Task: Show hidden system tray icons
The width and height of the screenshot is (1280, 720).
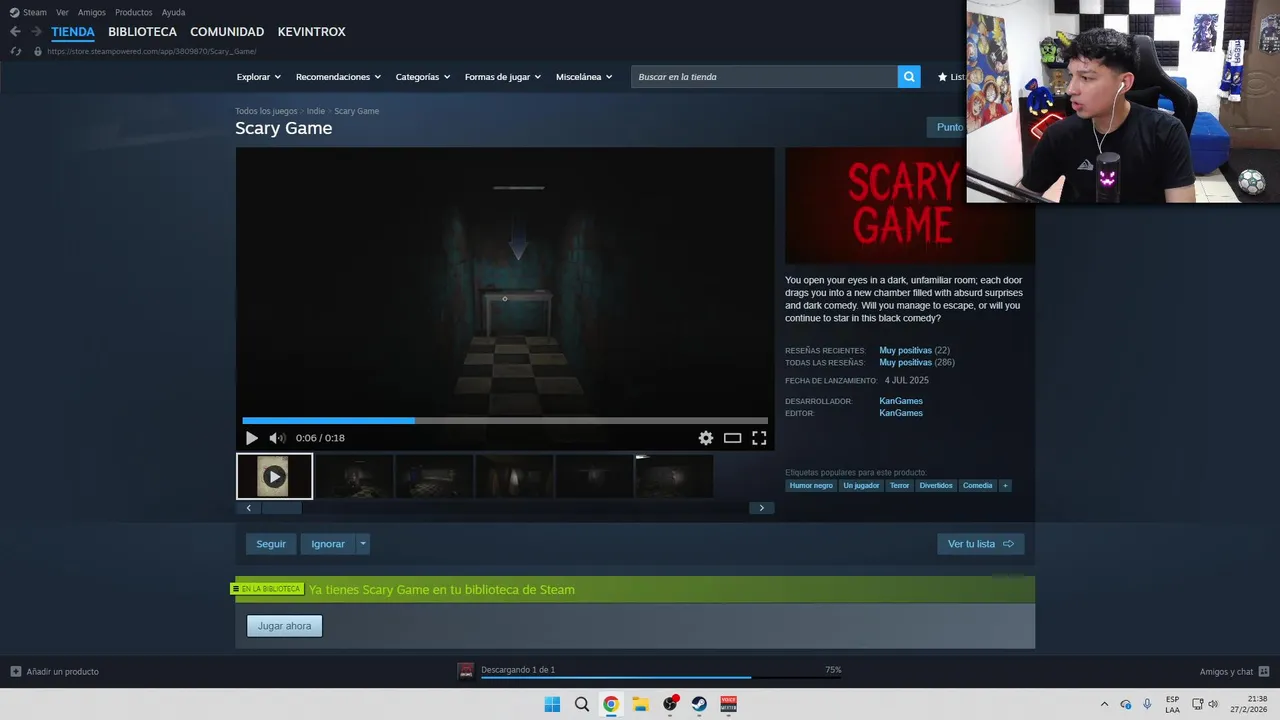Action: 1104,704
